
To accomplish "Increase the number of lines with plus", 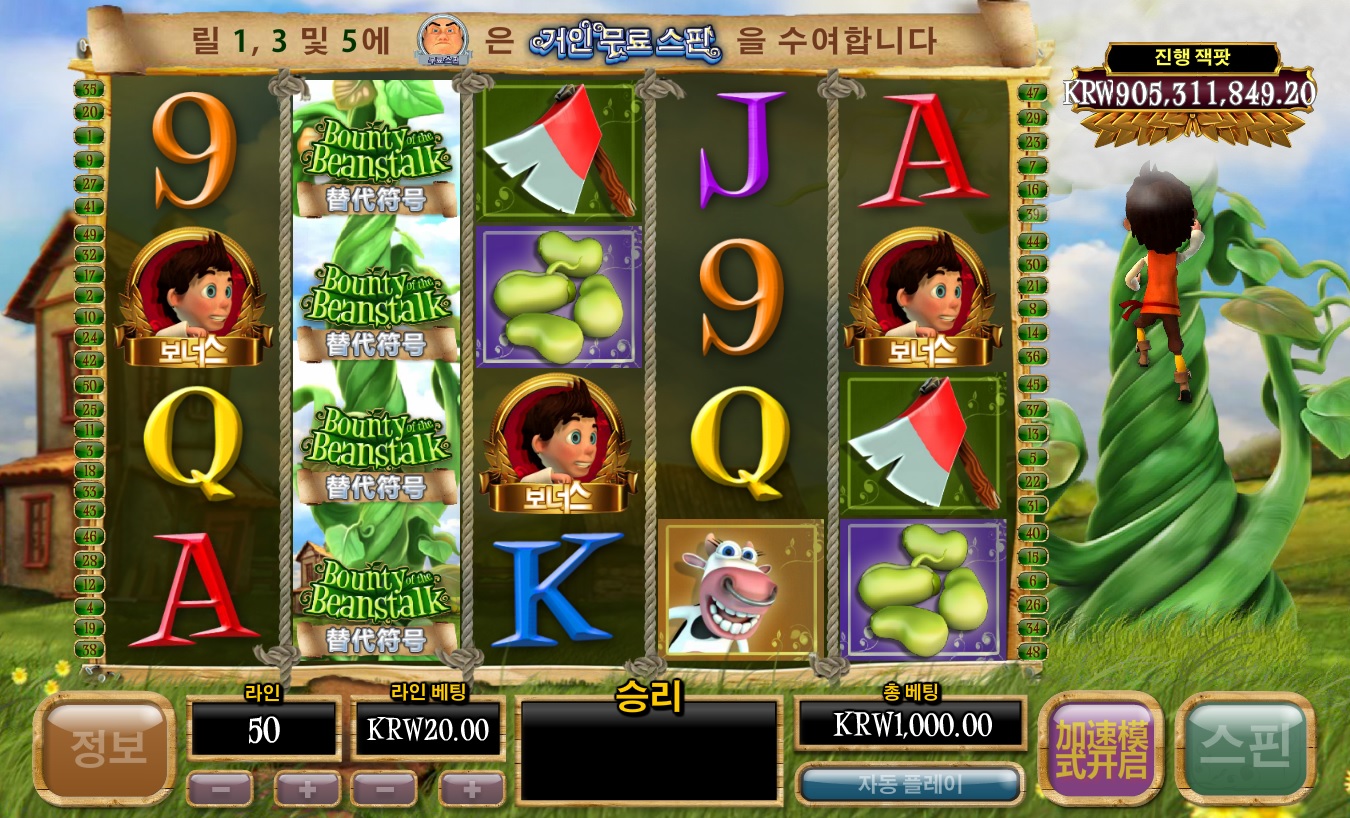I will [307, 789].
